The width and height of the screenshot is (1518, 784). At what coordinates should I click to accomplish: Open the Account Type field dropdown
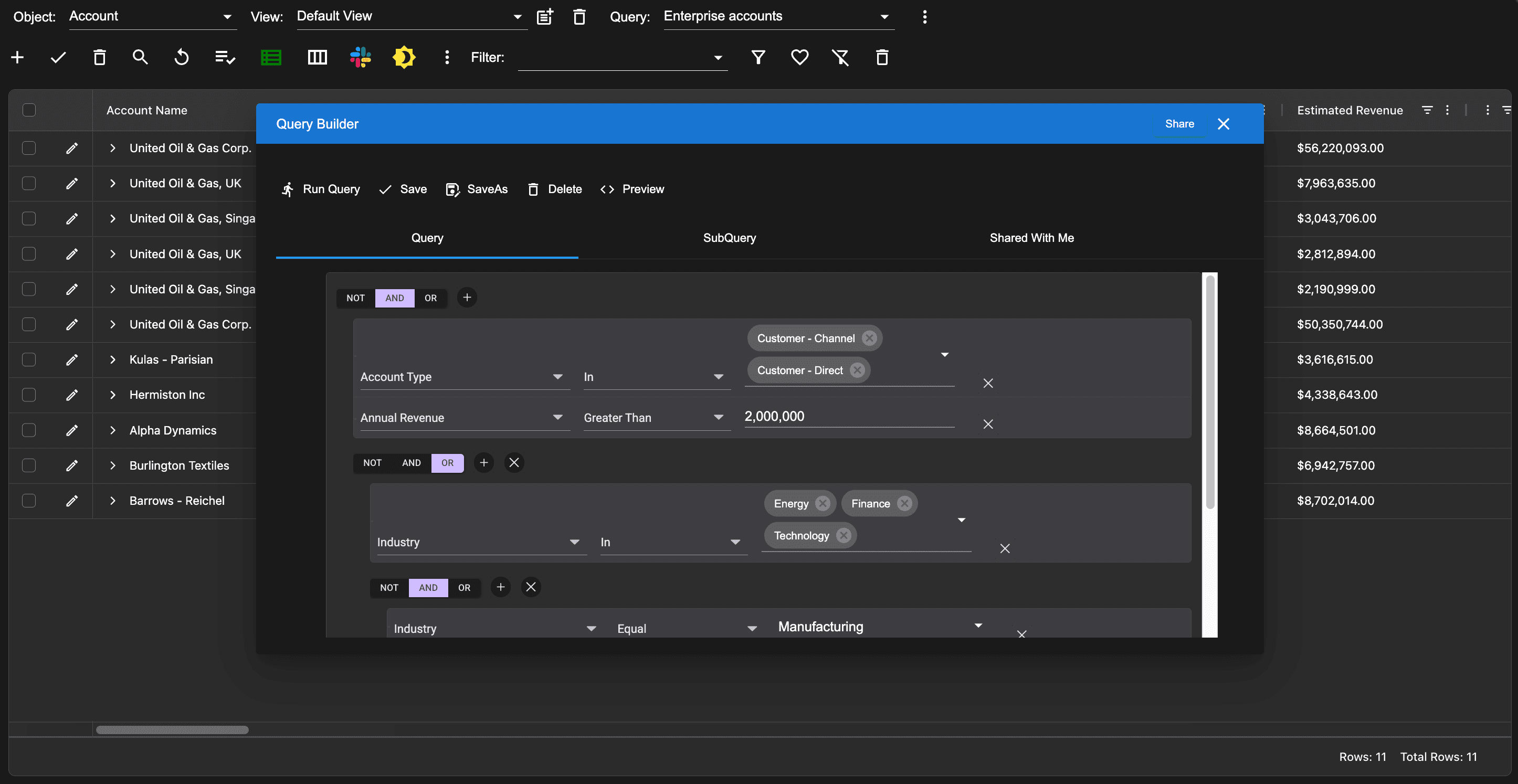point(557,376)
